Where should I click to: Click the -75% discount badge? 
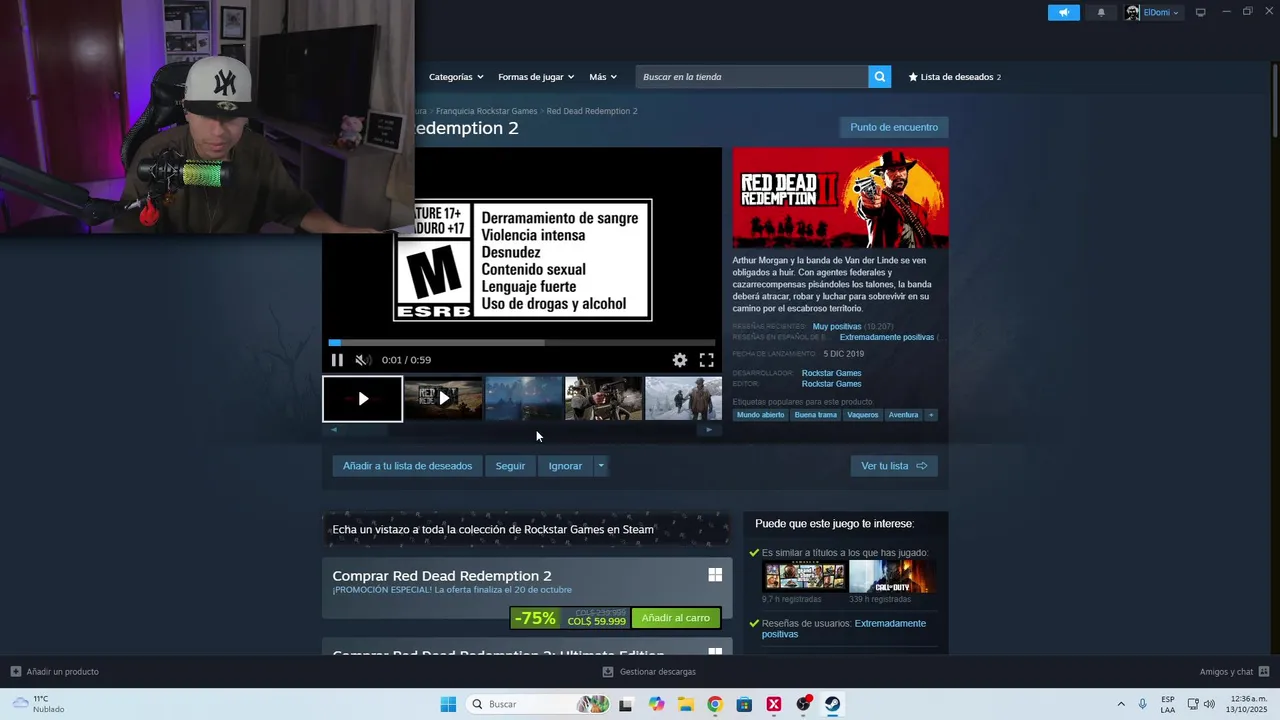tap(535, 618)
